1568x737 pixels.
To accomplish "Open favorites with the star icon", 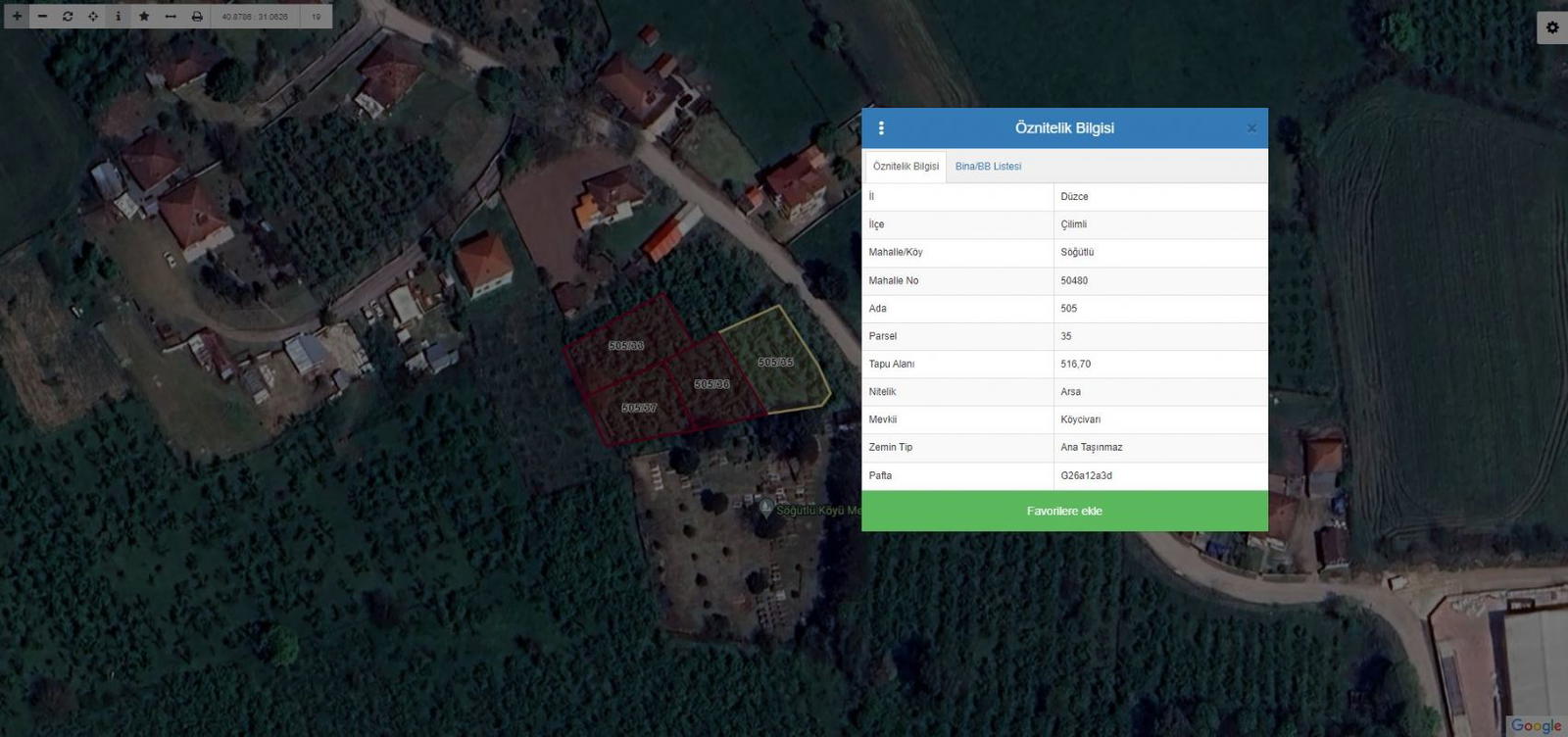I will tap(144, 16).
